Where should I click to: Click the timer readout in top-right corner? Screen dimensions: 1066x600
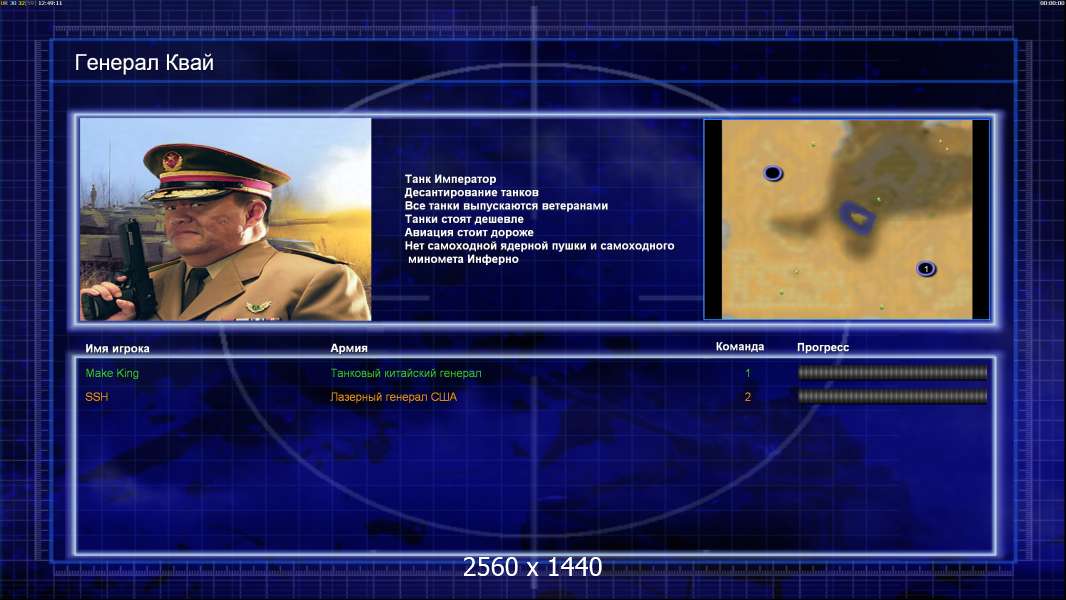coord(1052,3)
